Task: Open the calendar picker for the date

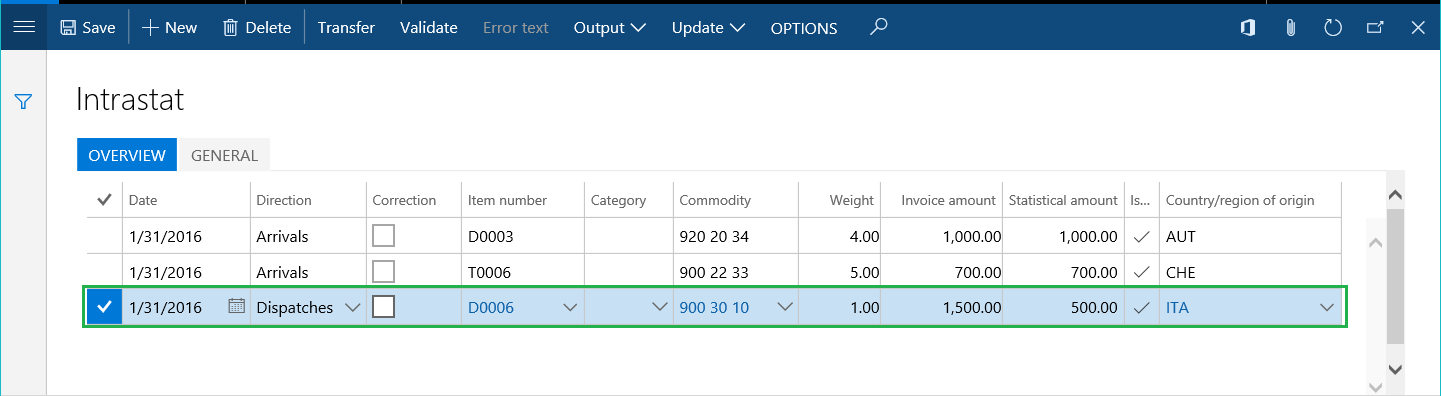Action: [x=236, y=307]
